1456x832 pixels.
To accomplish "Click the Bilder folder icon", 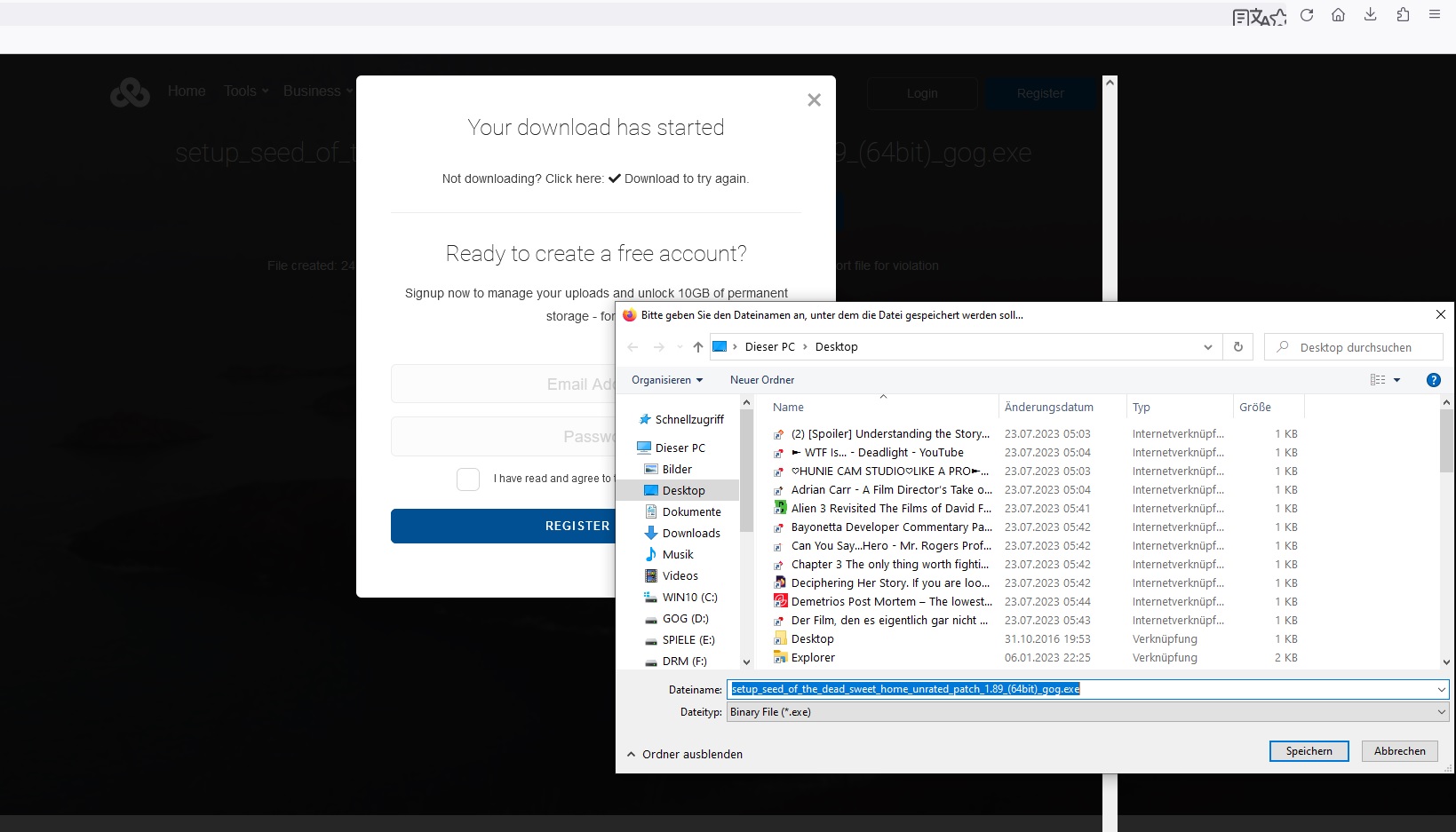I will click(651, 469).
